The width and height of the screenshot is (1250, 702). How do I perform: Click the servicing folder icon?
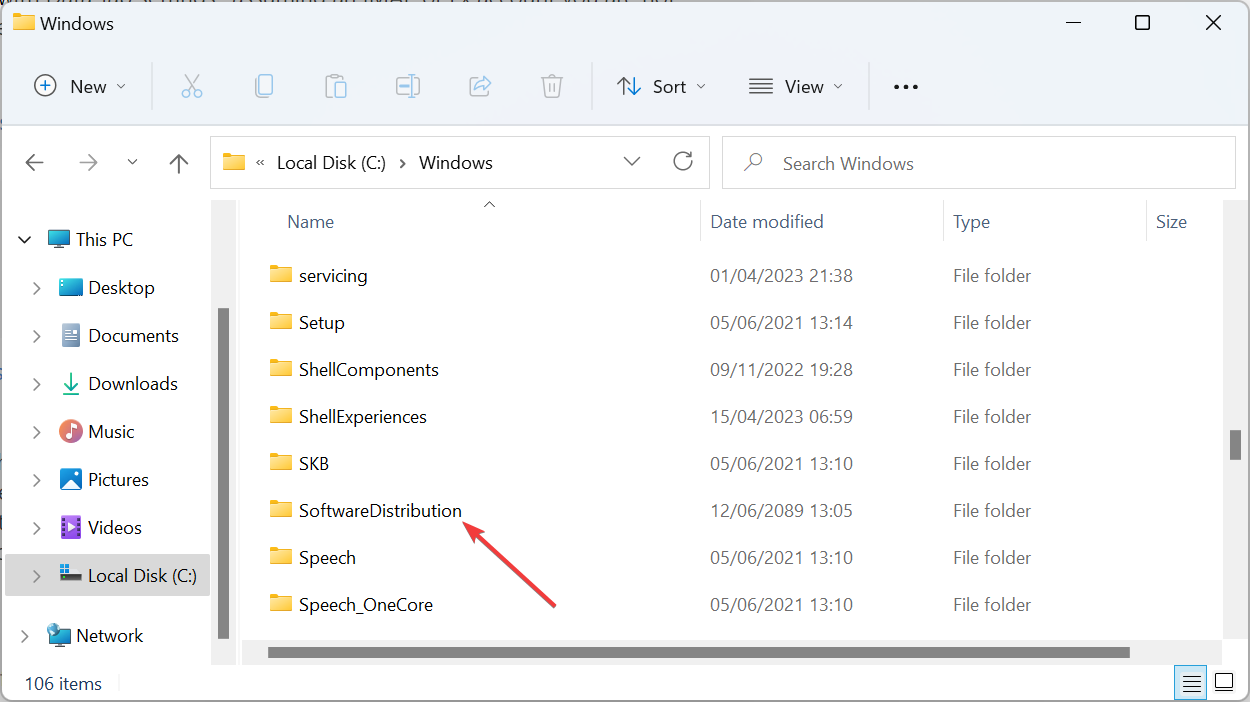(x=280, y=274)
